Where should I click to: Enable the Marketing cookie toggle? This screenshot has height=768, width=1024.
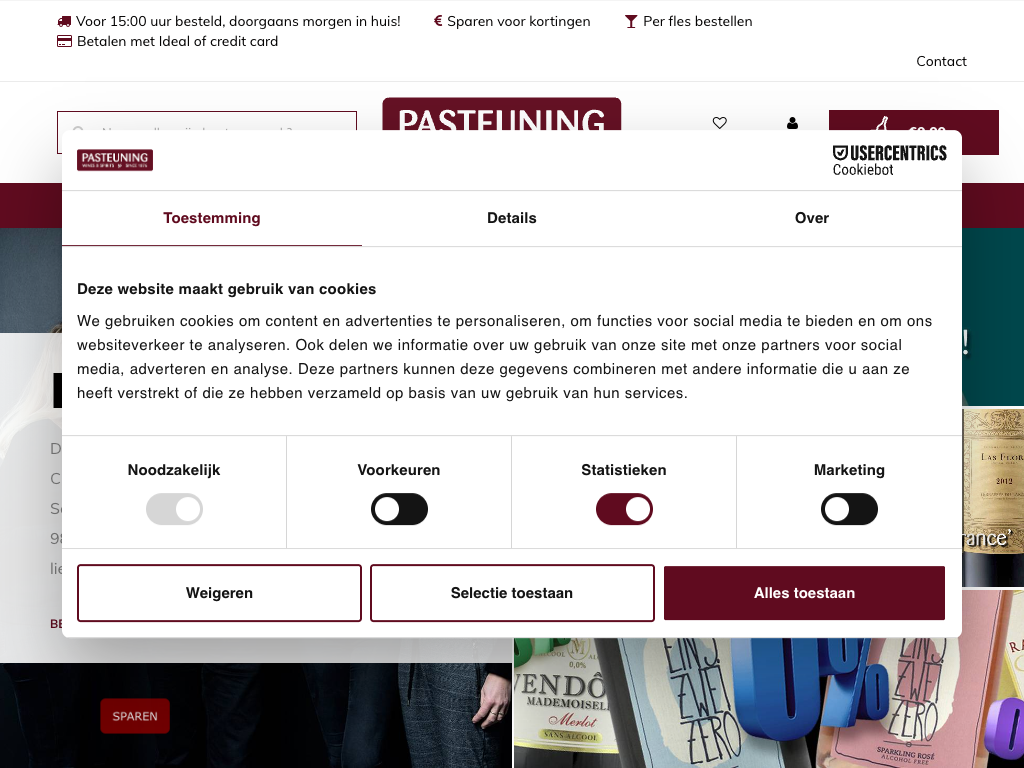point(849,509)
